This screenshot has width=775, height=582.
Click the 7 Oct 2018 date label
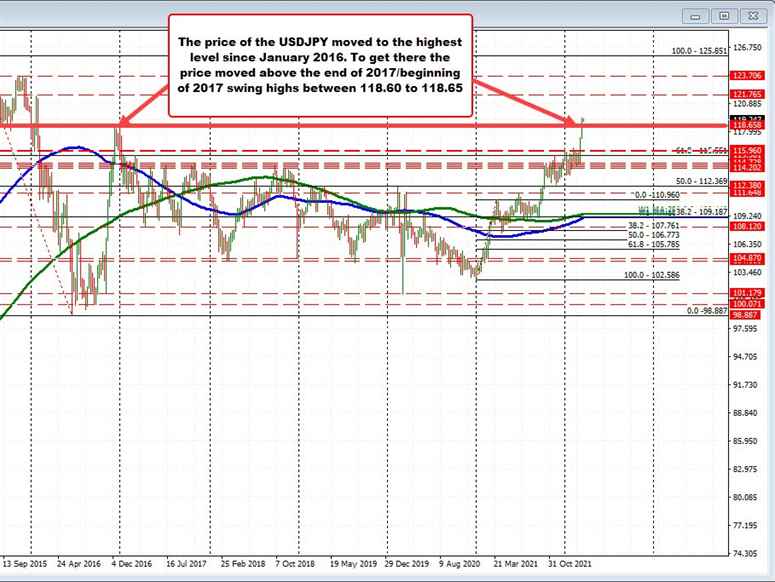click(x=295, y=564)
